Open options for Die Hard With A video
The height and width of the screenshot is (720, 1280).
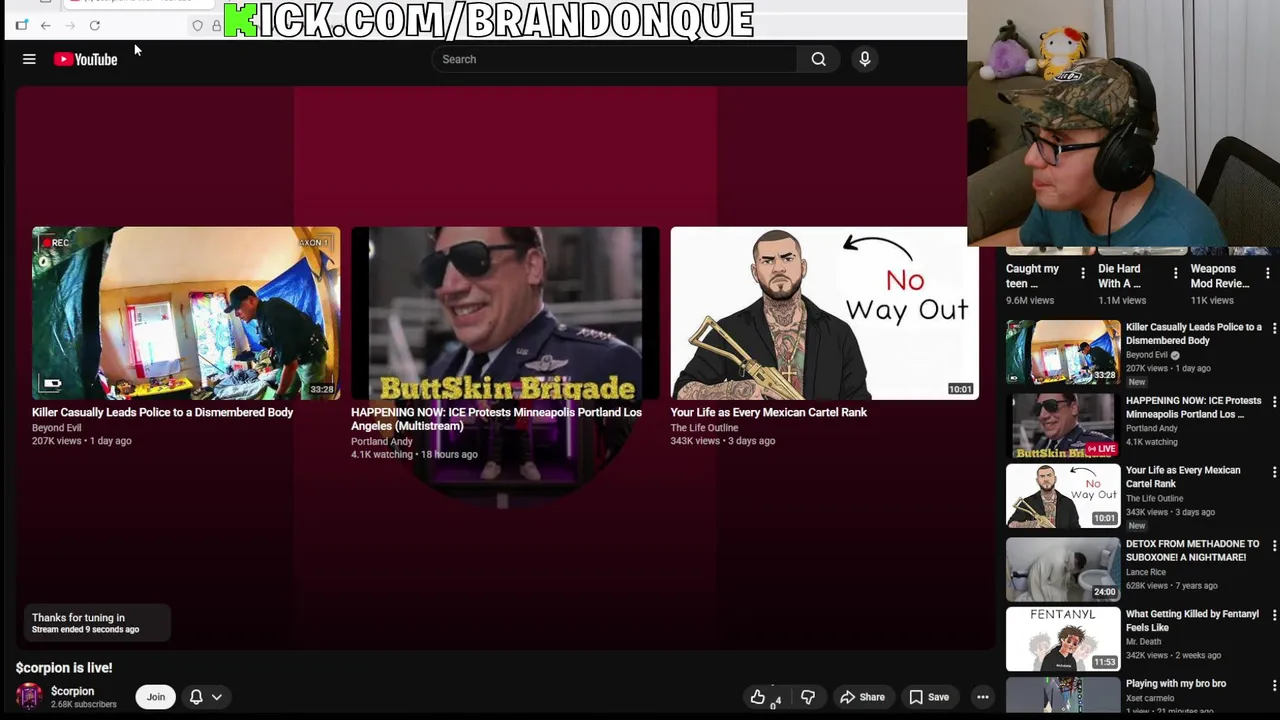[x=1175, y=273]
